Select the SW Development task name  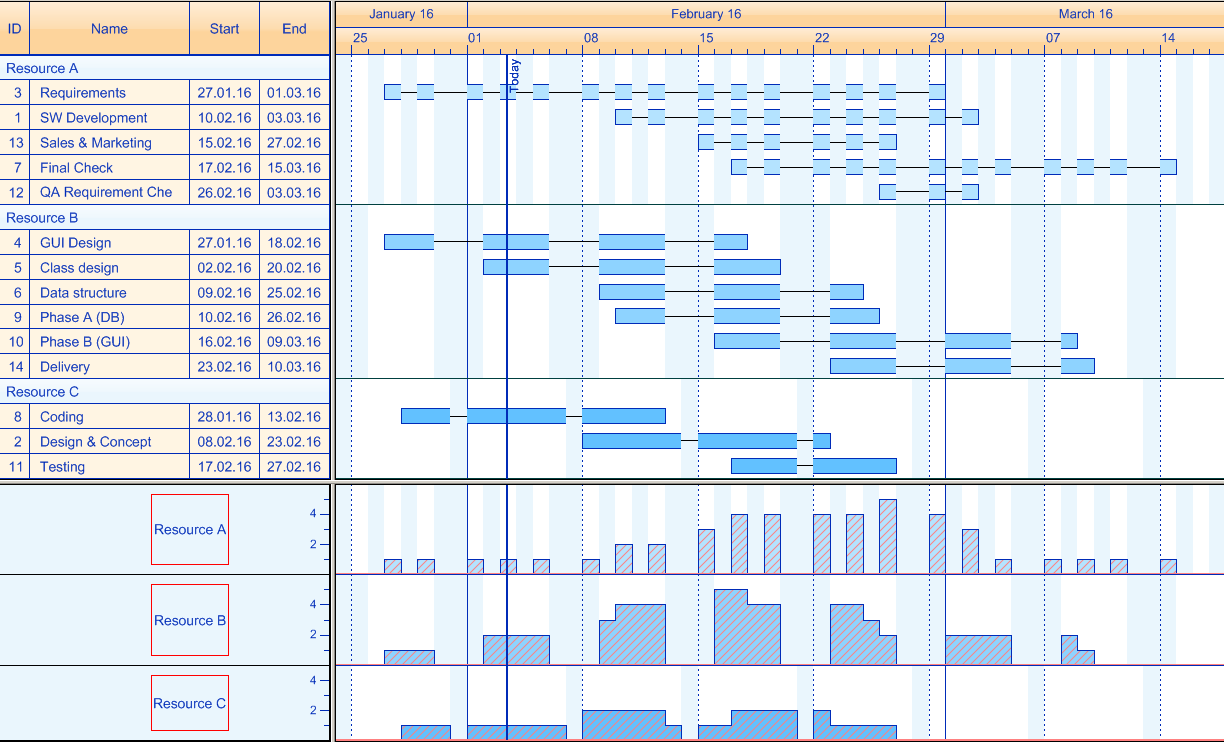click(x=94, y=118)
